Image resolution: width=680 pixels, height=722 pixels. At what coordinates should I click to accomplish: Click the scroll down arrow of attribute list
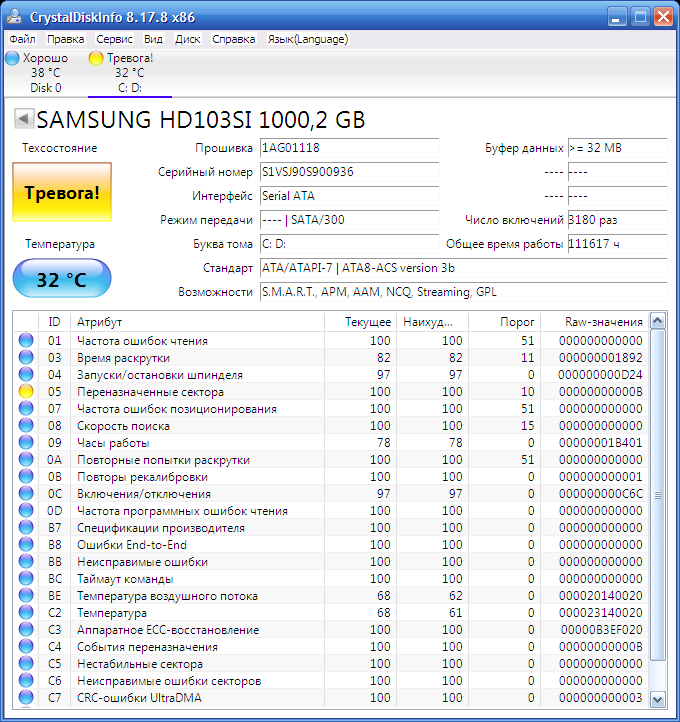[657, 699]
